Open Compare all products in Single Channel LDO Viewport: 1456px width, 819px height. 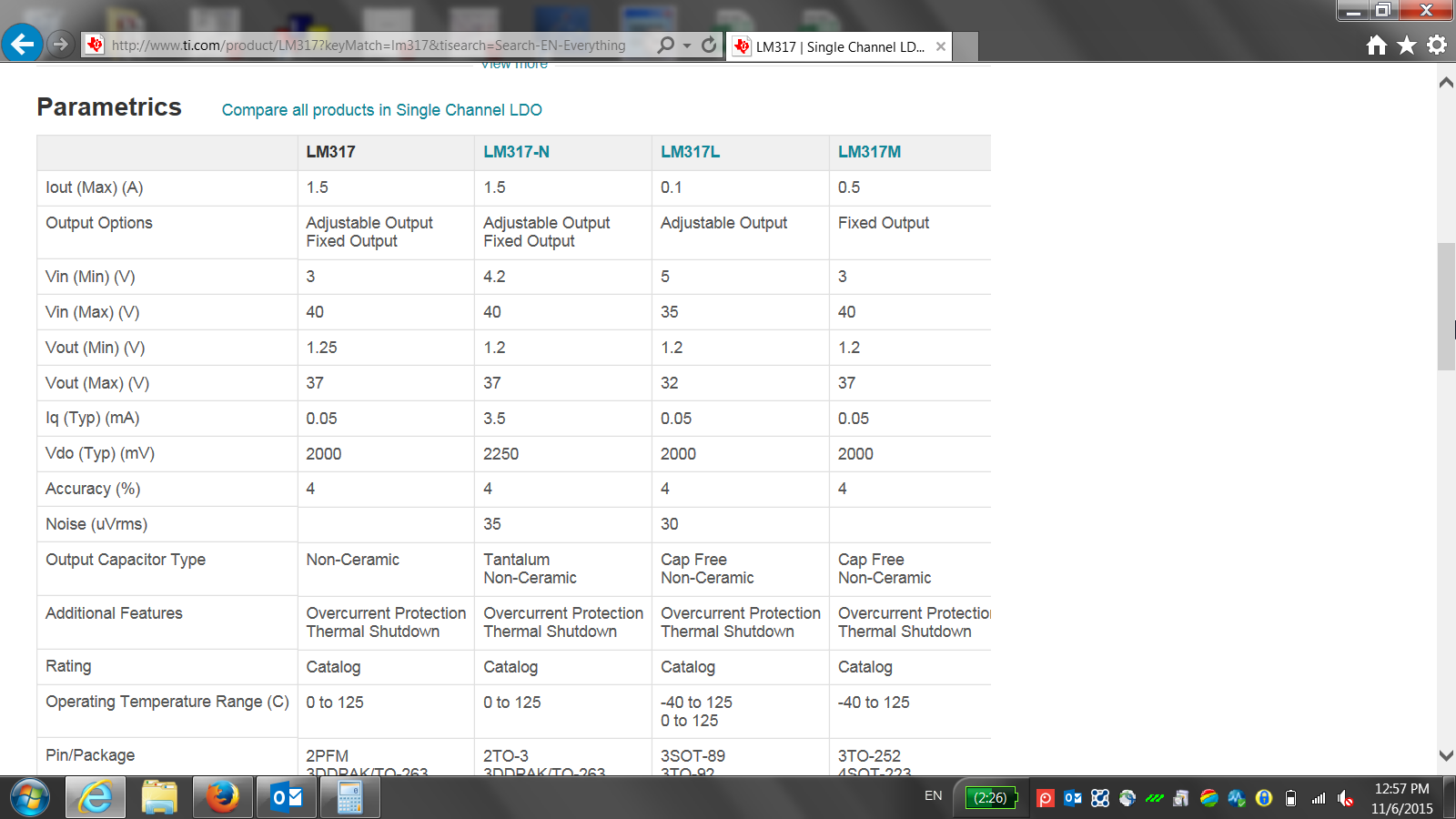(382, 110)
